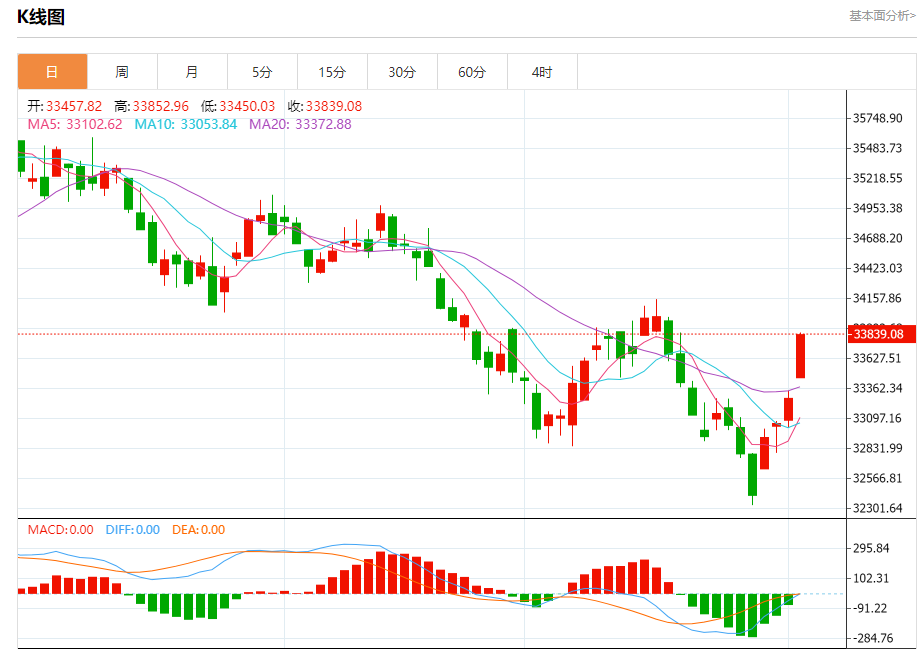This screenshot has height=649, width=923.
Task: Click the 34688.20 price axis label
Action: (878, 238)
